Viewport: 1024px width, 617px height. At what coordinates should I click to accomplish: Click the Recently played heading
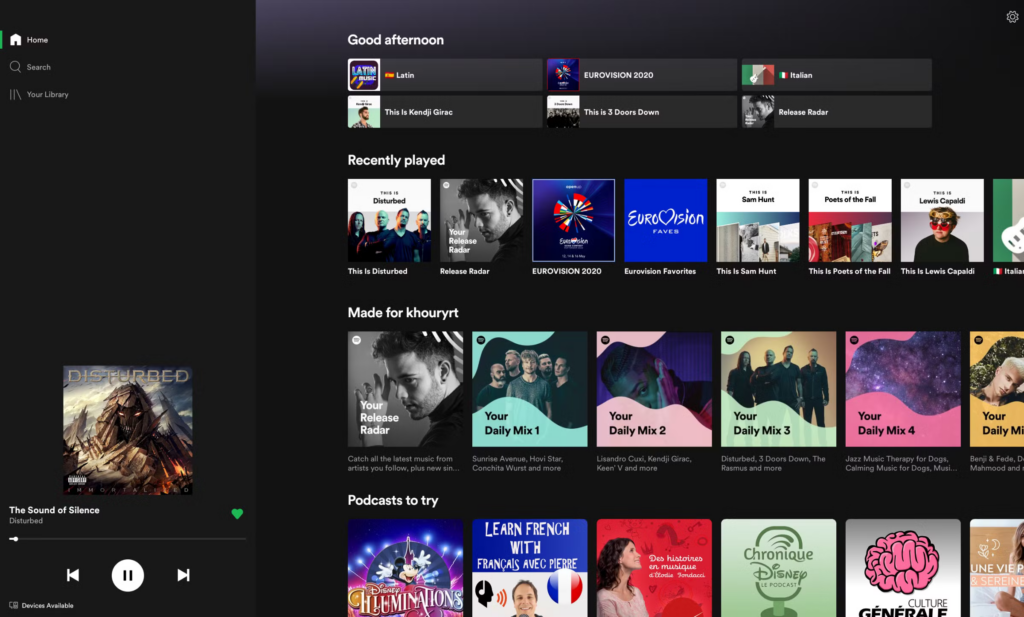coord(396,161)
